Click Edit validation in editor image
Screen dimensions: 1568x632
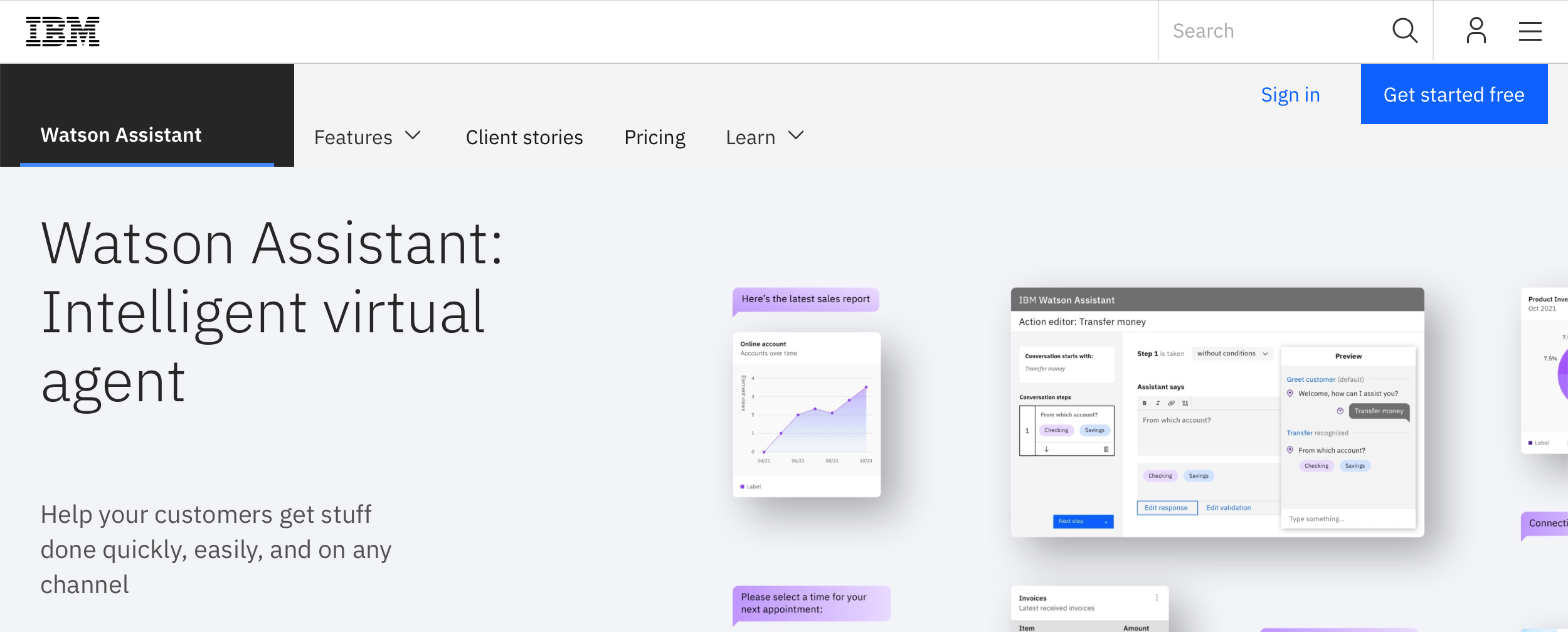[1228, 508]
